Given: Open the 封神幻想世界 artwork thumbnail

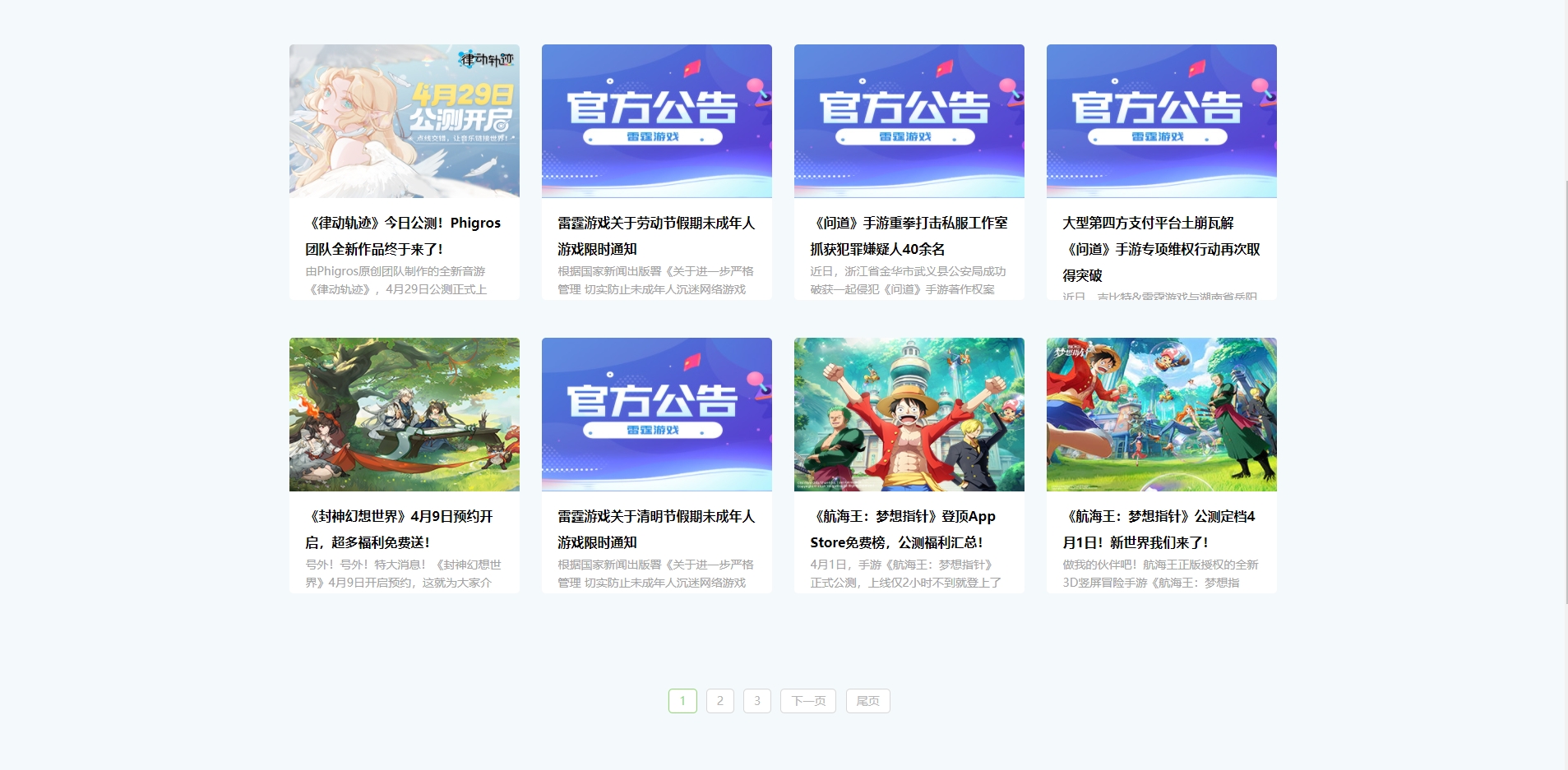Looking at the screenshot, I should tap(405, 414).
